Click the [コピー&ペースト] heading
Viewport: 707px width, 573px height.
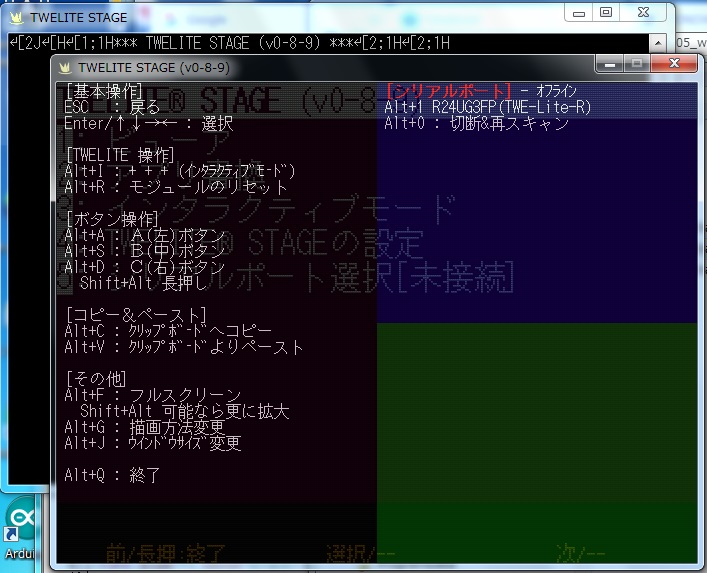point(136,315)
